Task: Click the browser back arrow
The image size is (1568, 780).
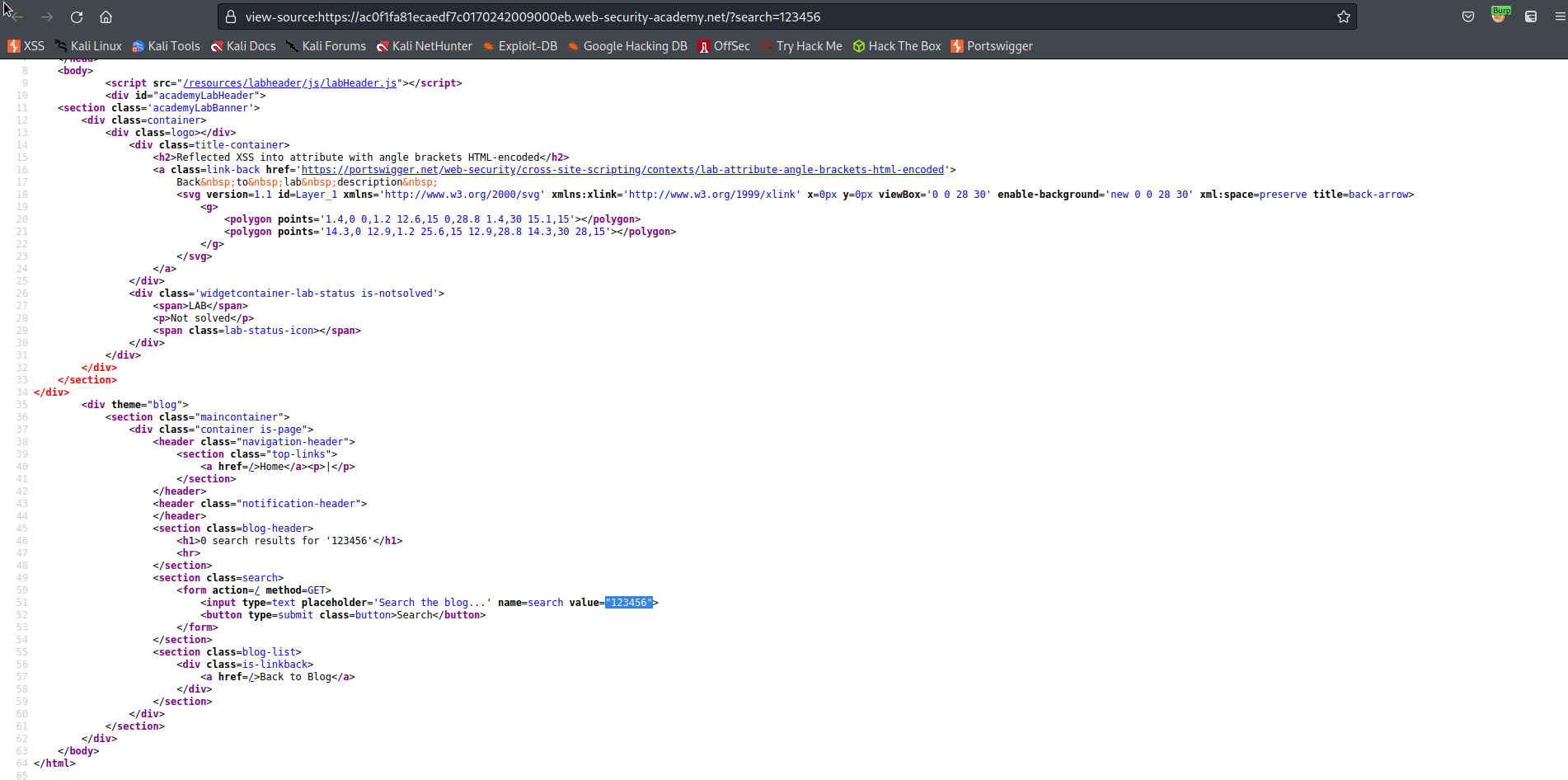Action: click(x=16, y=16)
